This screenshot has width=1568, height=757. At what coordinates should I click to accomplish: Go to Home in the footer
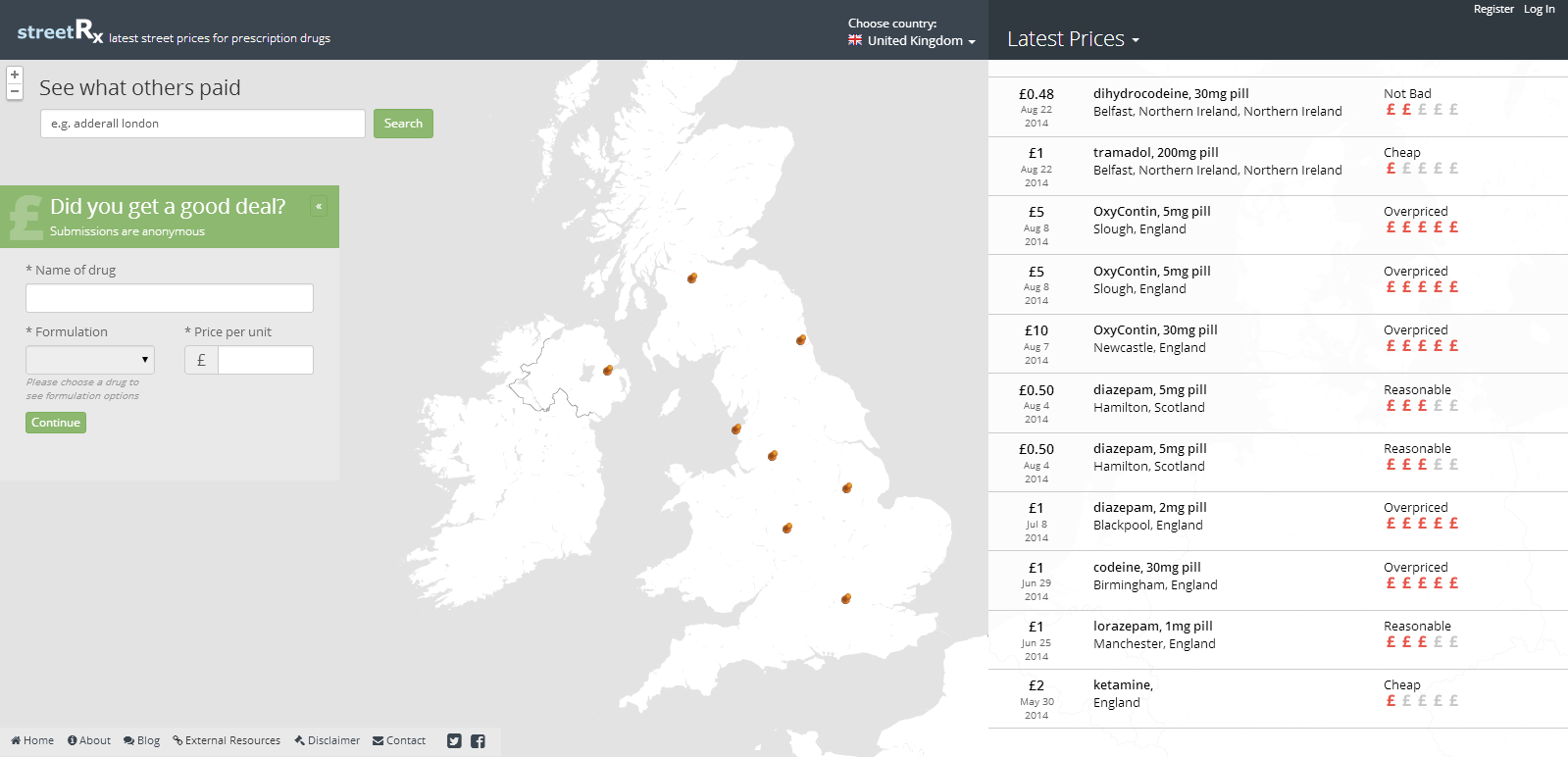(x=32, y=740)
